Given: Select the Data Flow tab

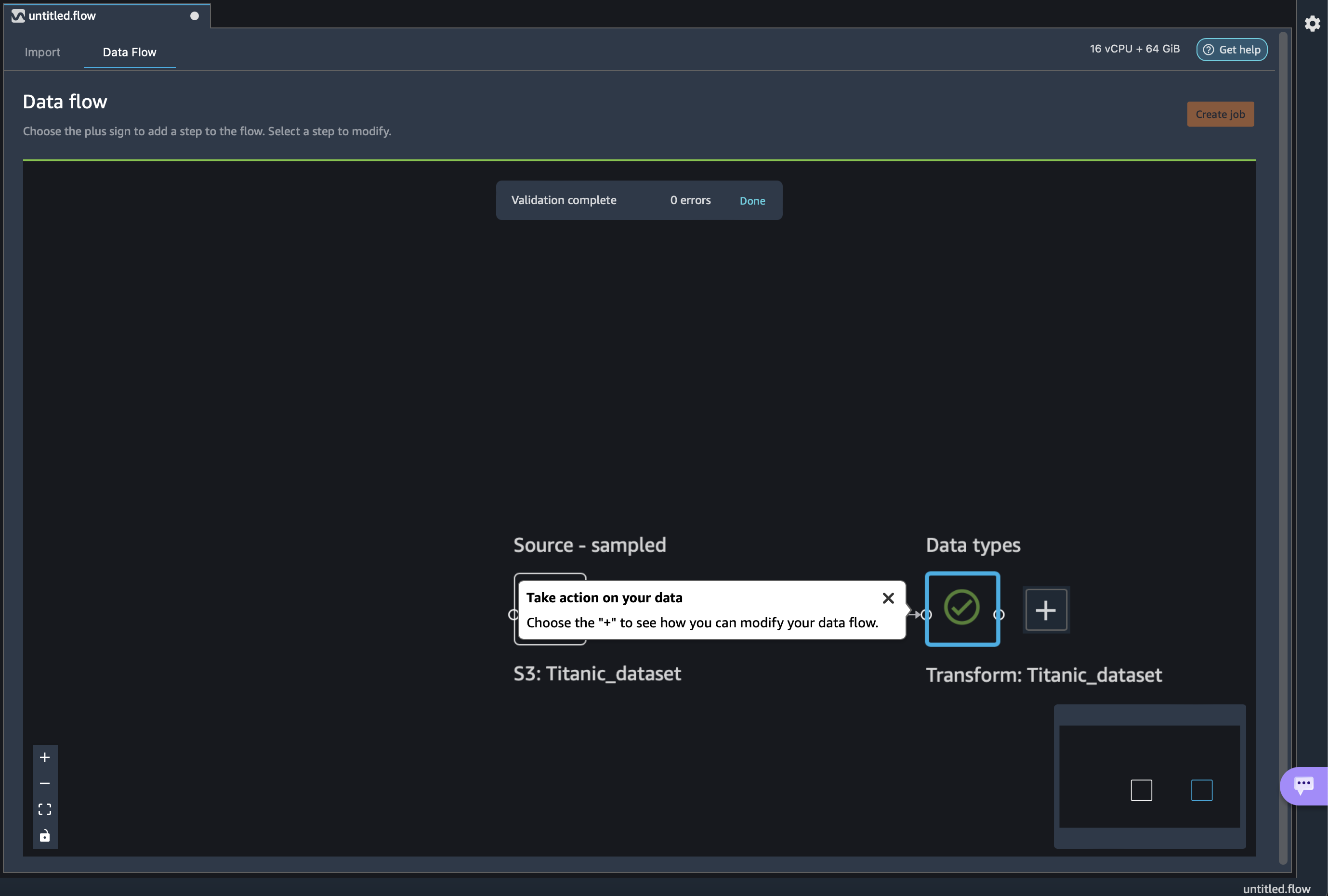Looking at the screenshot, I should click(x=129, y=52).
